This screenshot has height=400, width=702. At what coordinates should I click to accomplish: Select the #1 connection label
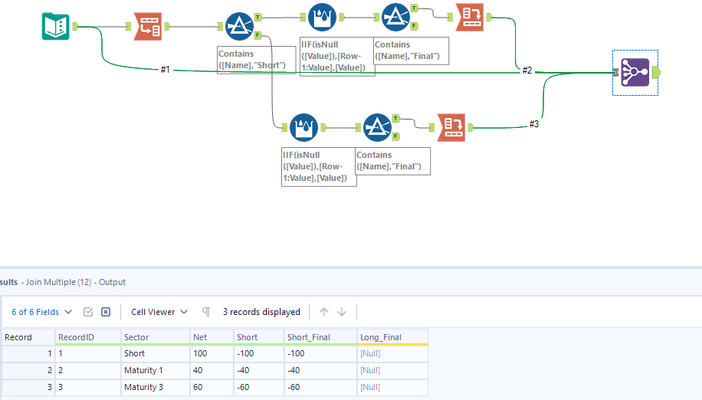point(165,69)
